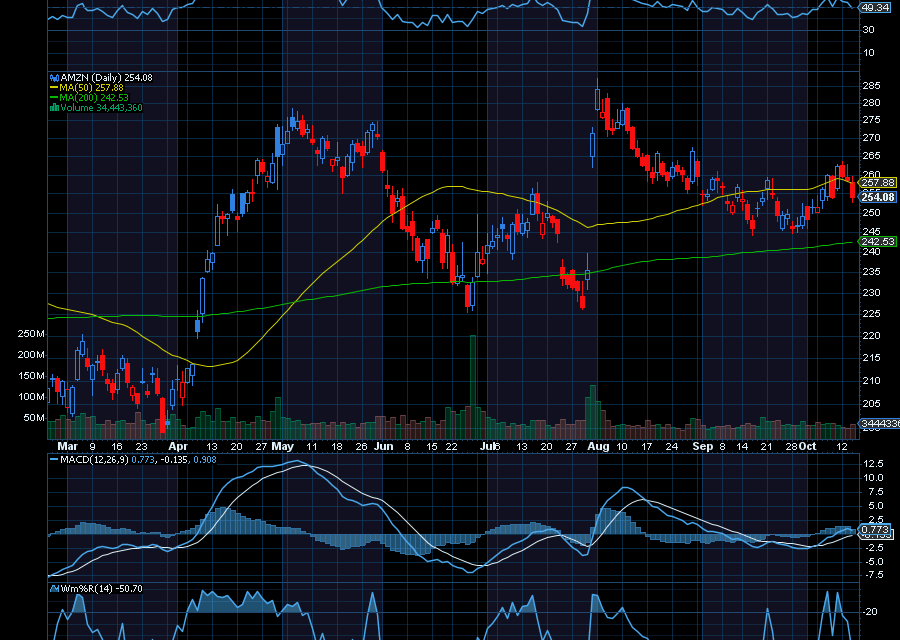This screenshot has height=640, width=900.
Task: Select the AMZN (Daily) 254.08 legend label
Action: pos(107,77)
